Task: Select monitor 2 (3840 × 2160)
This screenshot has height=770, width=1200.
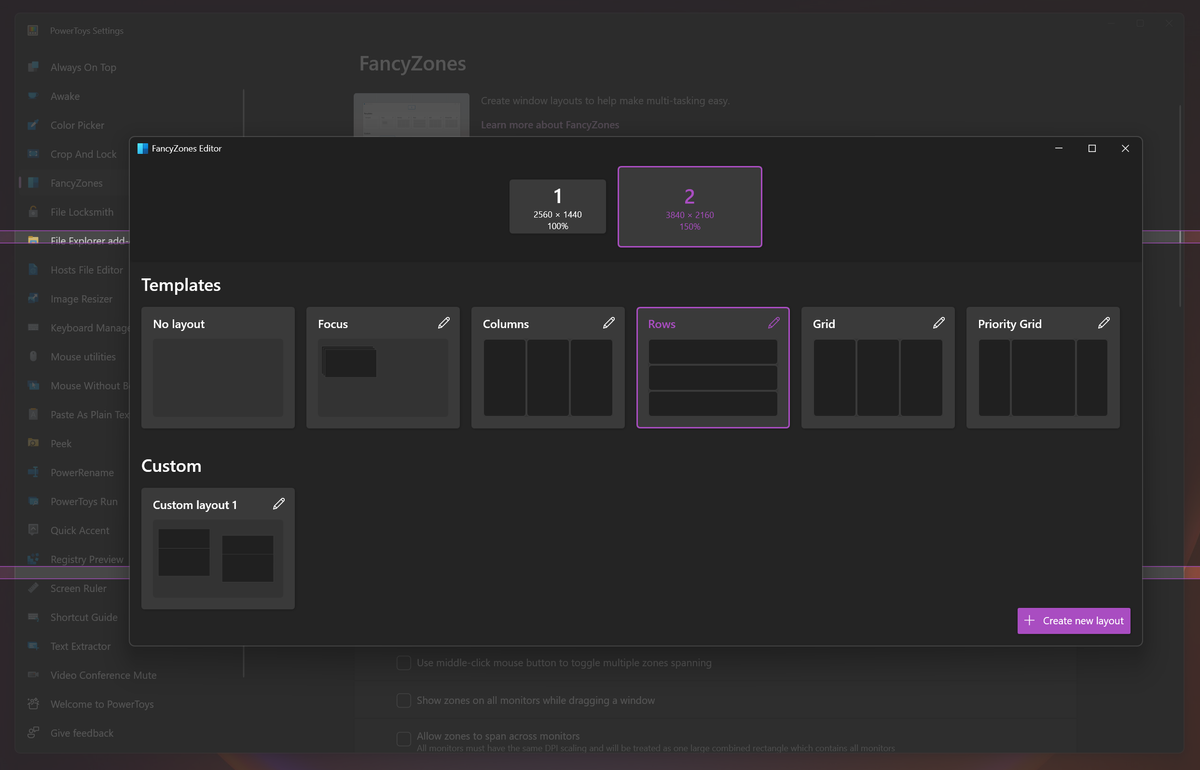Action: click(690, 206)
